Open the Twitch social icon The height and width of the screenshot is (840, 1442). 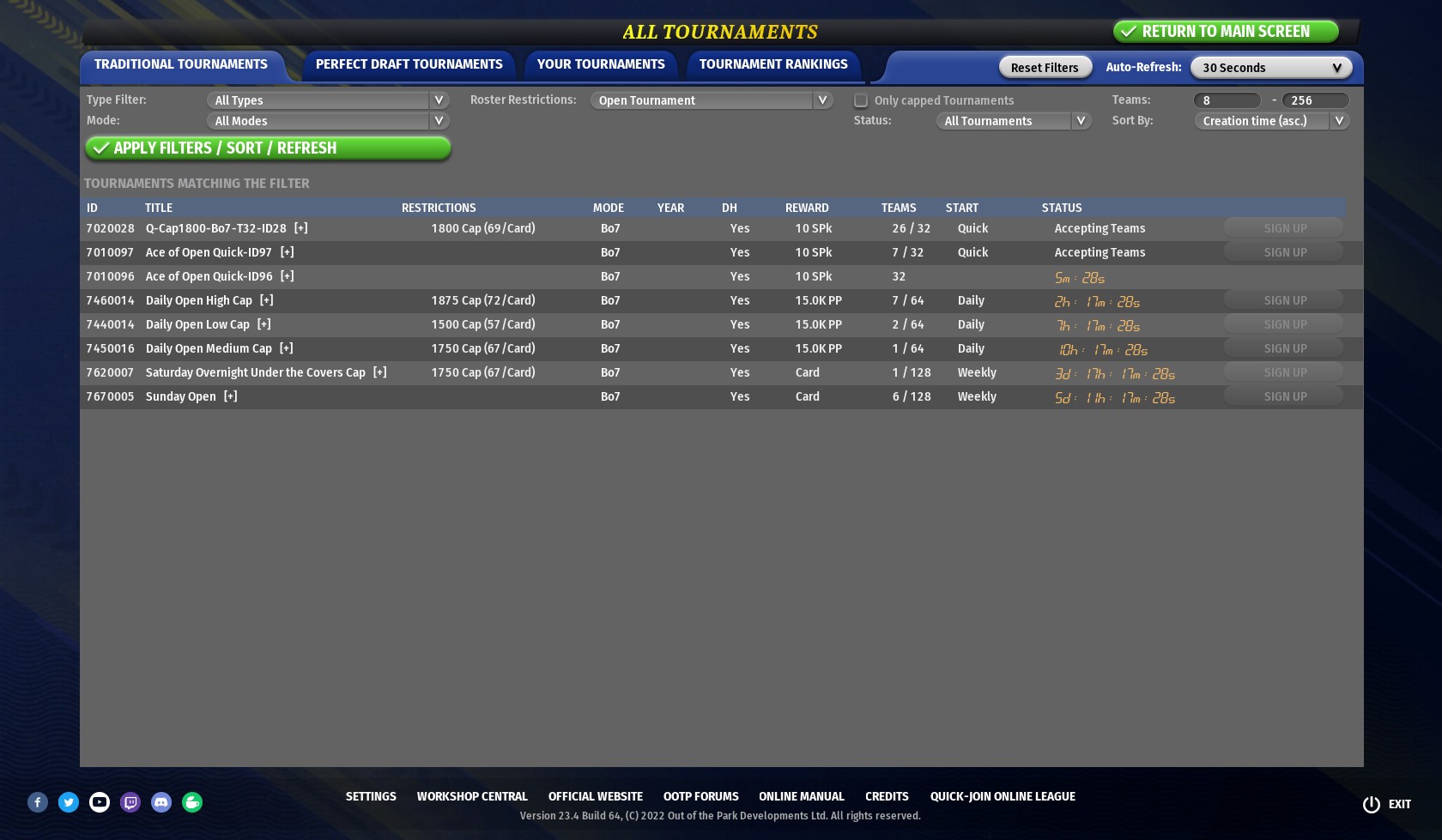click(130, 802)
